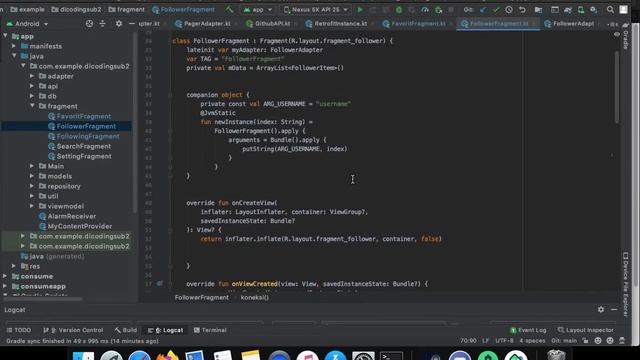This screenshot has height=360, width=640.
Task: Click override gutter icon beside onViewCreated
Action: pos(160,283)
